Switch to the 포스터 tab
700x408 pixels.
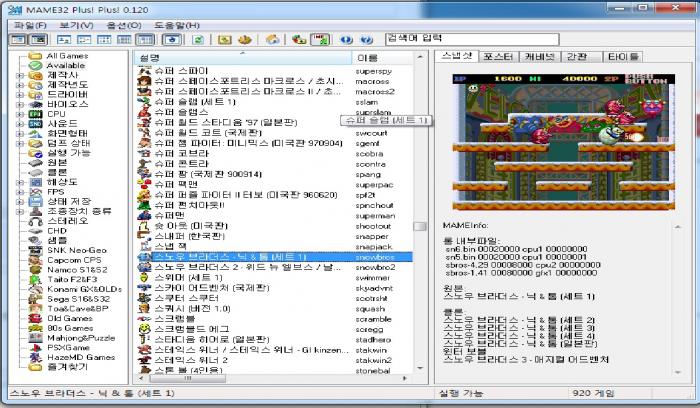click(x=498, y=57)
